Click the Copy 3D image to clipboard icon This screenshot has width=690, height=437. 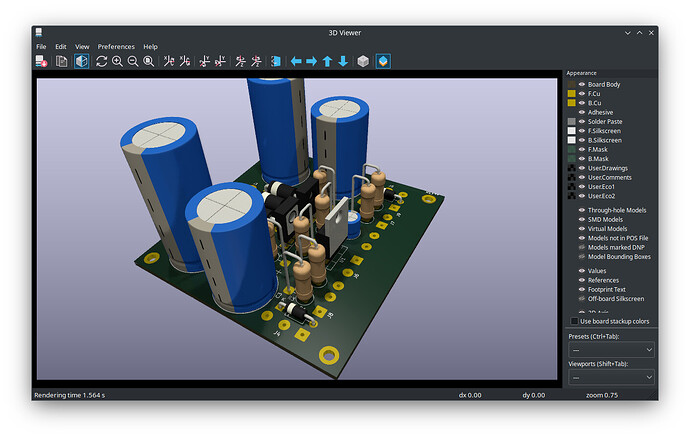(62, 61)
